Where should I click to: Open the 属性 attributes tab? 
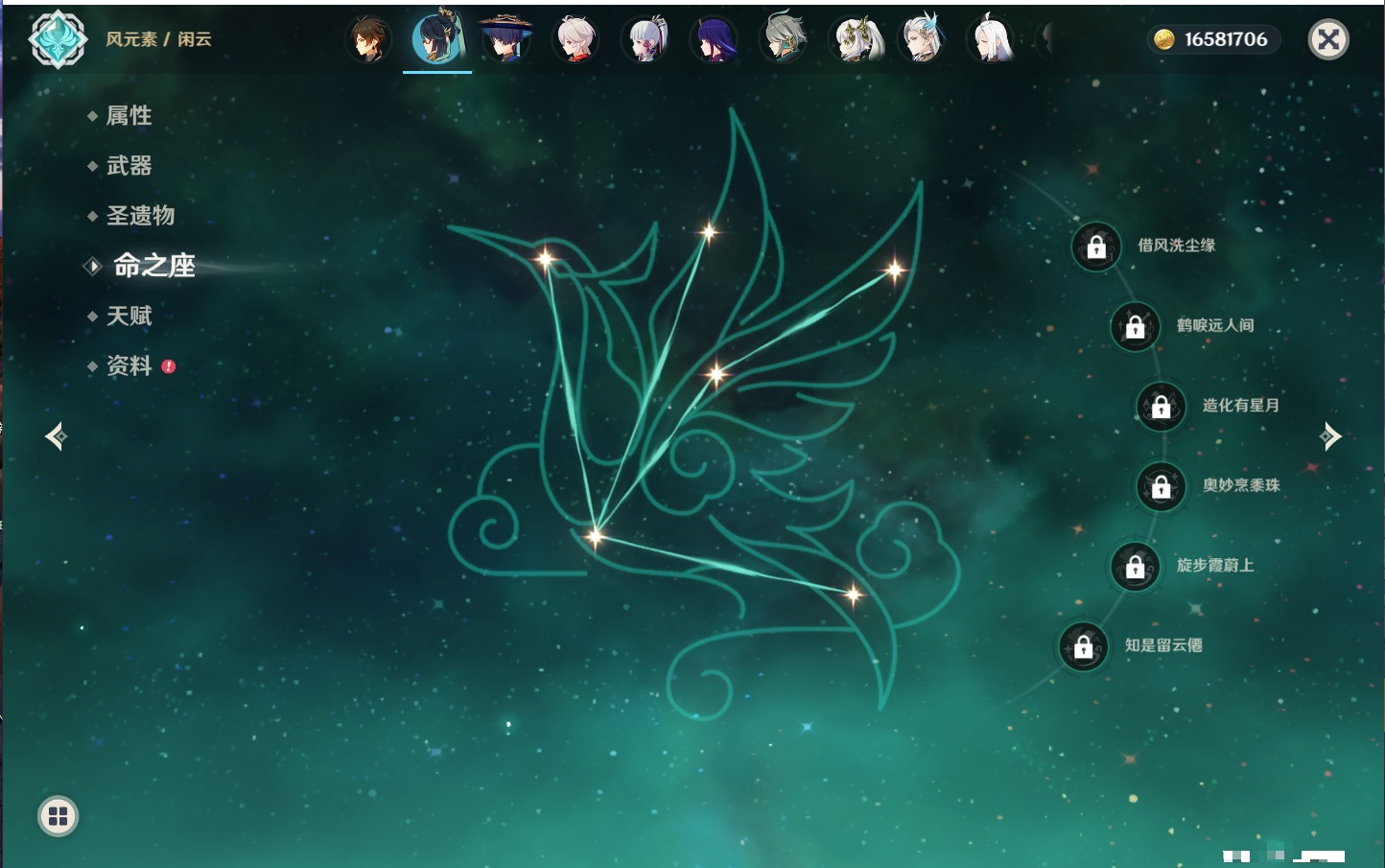click(129, 116)
